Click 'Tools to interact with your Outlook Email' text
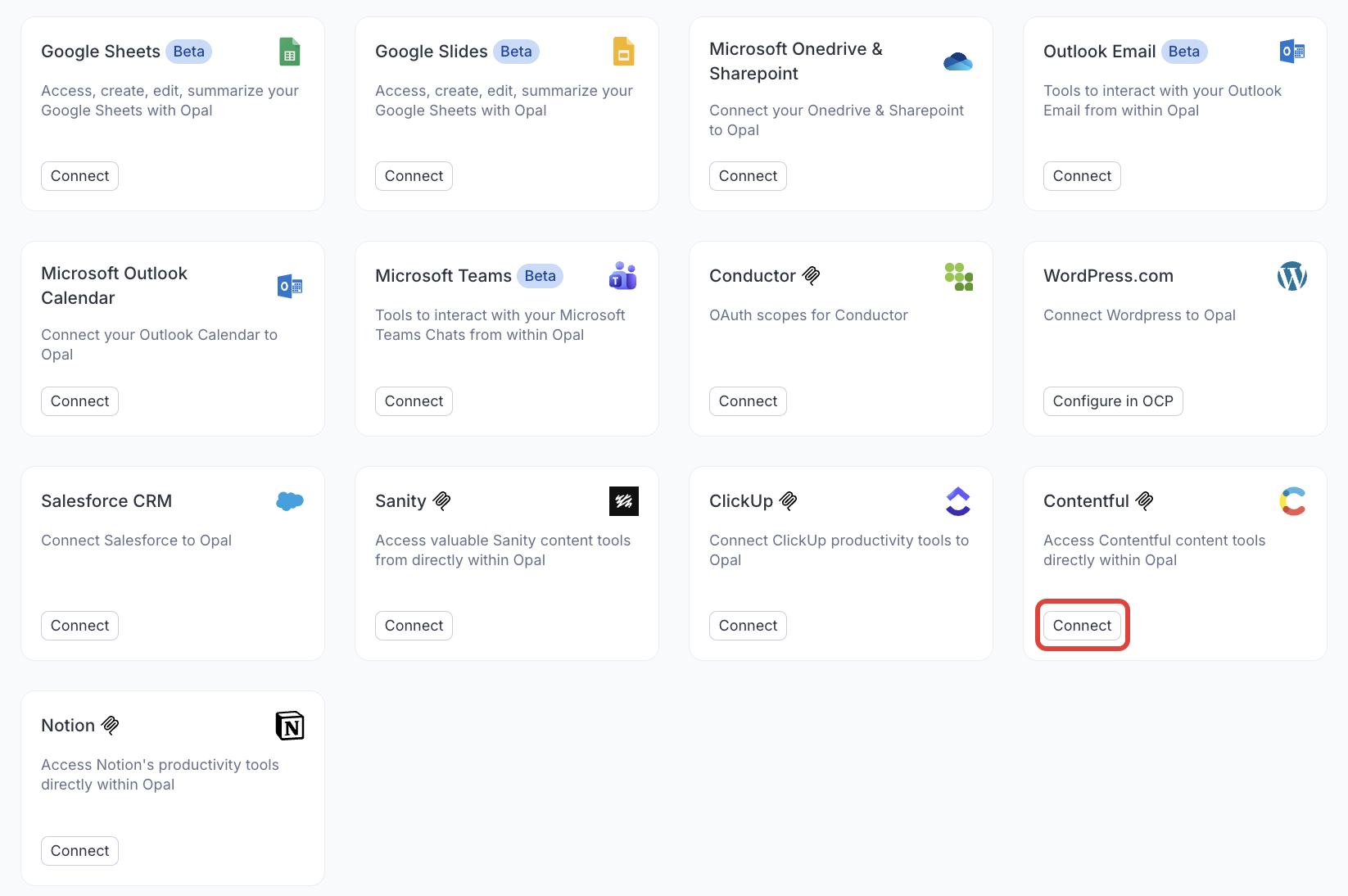 [x=1163, y=101]
